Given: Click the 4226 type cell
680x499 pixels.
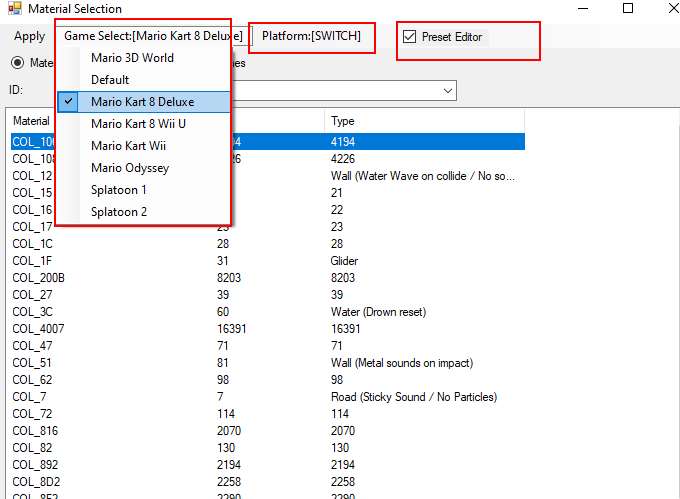Looking at the screenshot, I should point(343,159).
